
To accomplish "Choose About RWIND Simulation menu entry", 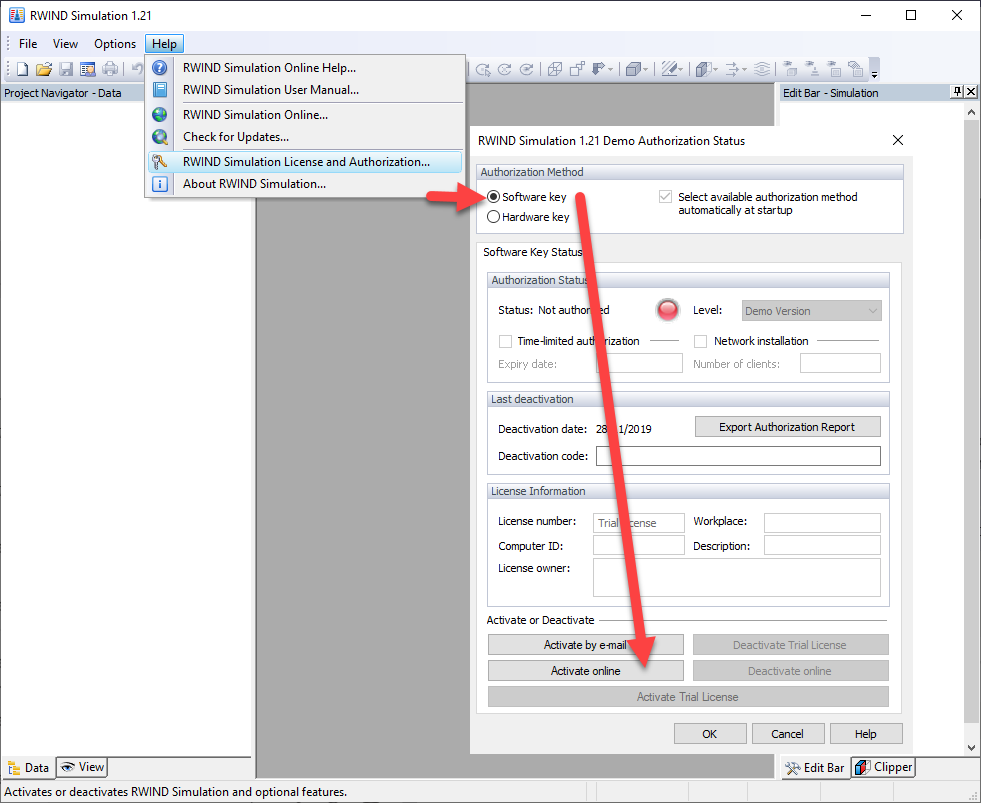I will tap(305, 184).
